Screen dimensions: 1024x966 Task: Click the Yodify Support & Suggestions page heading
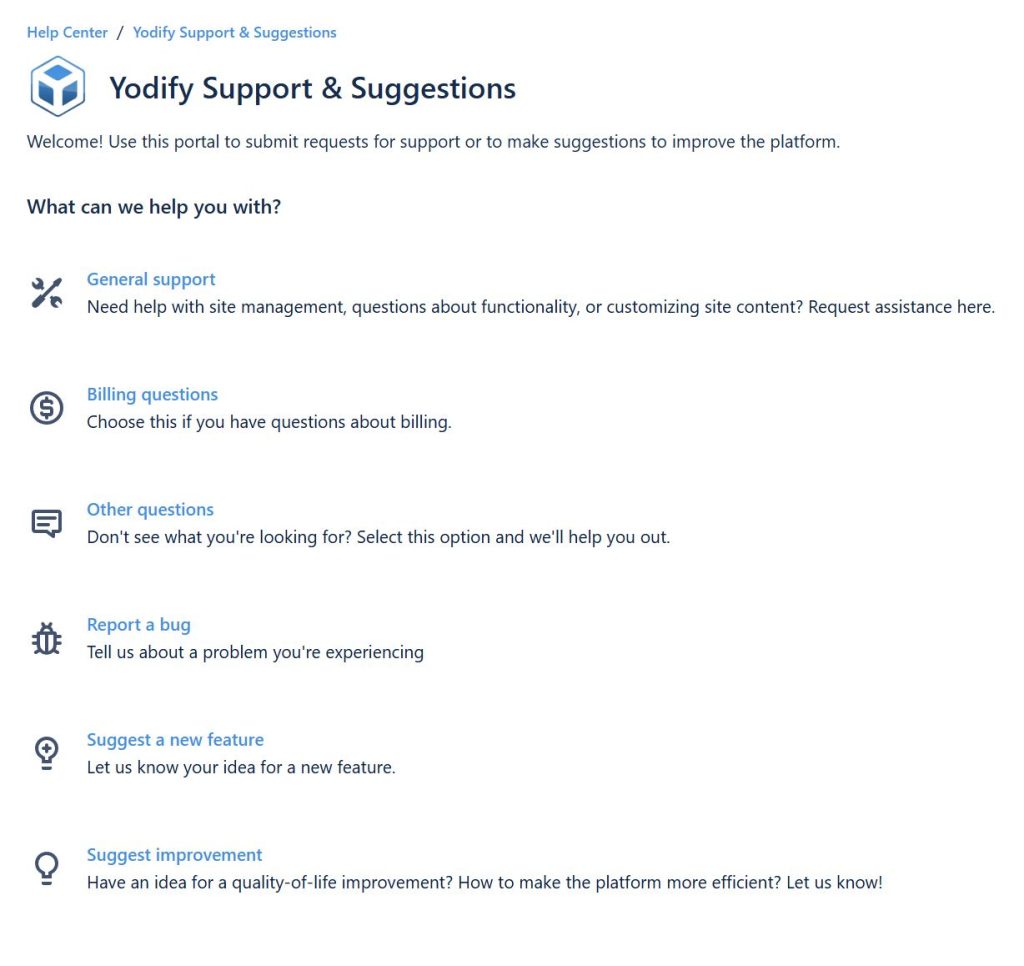312,88
